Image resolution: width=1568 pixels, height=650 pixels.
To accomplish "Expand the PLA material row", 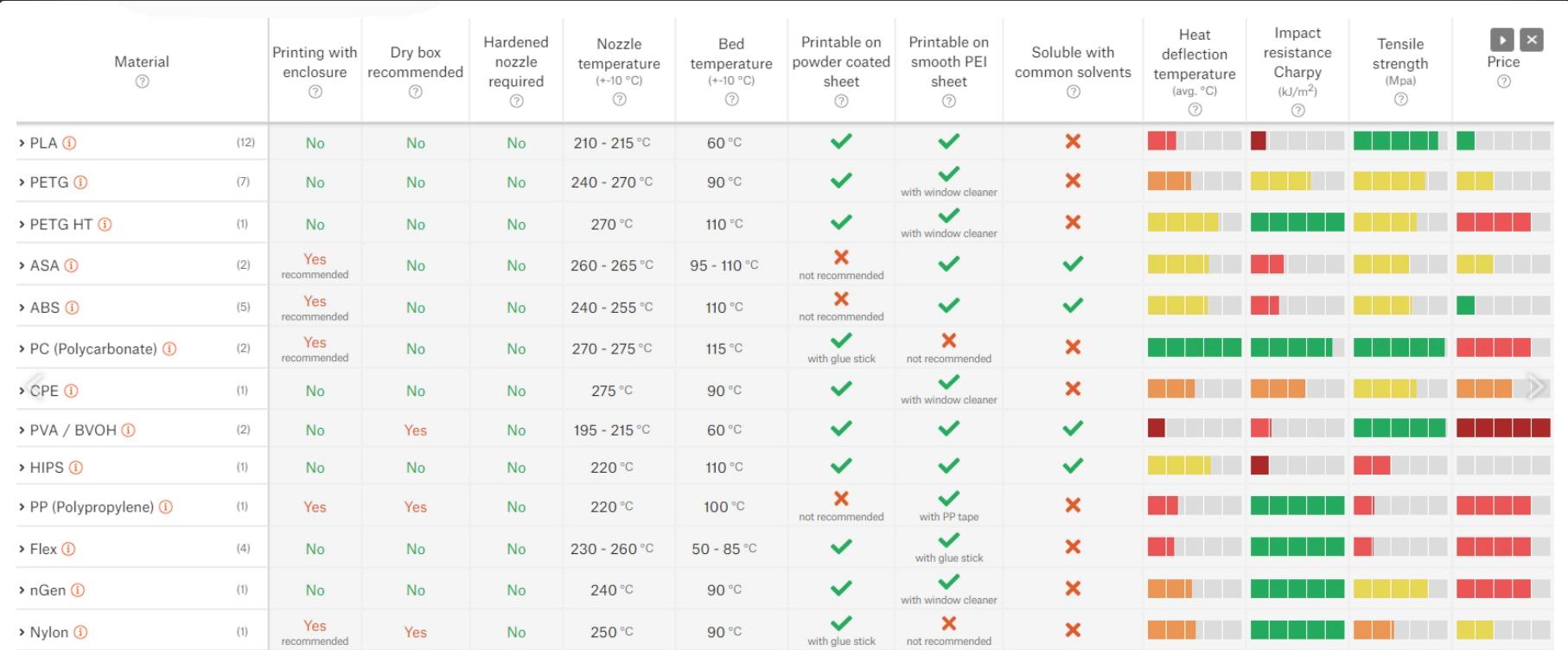I will (x=22, y=143).
